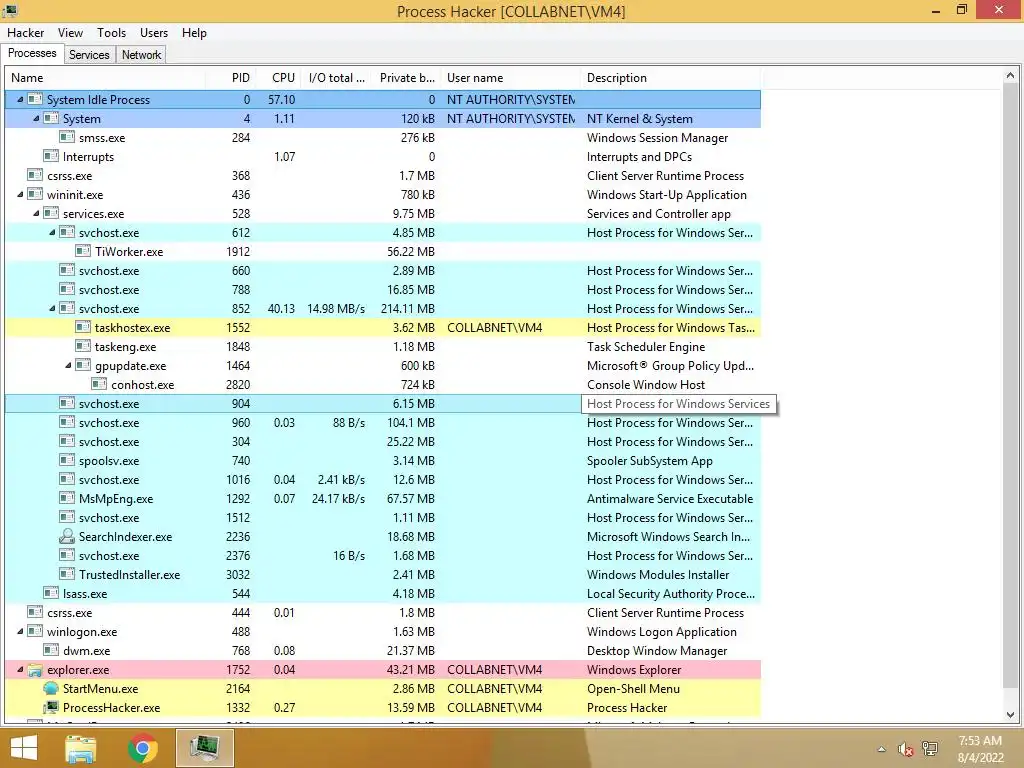Click the Process Hacker title bar icon
The height and width of the screenshot is (768, 1024).
10,10
